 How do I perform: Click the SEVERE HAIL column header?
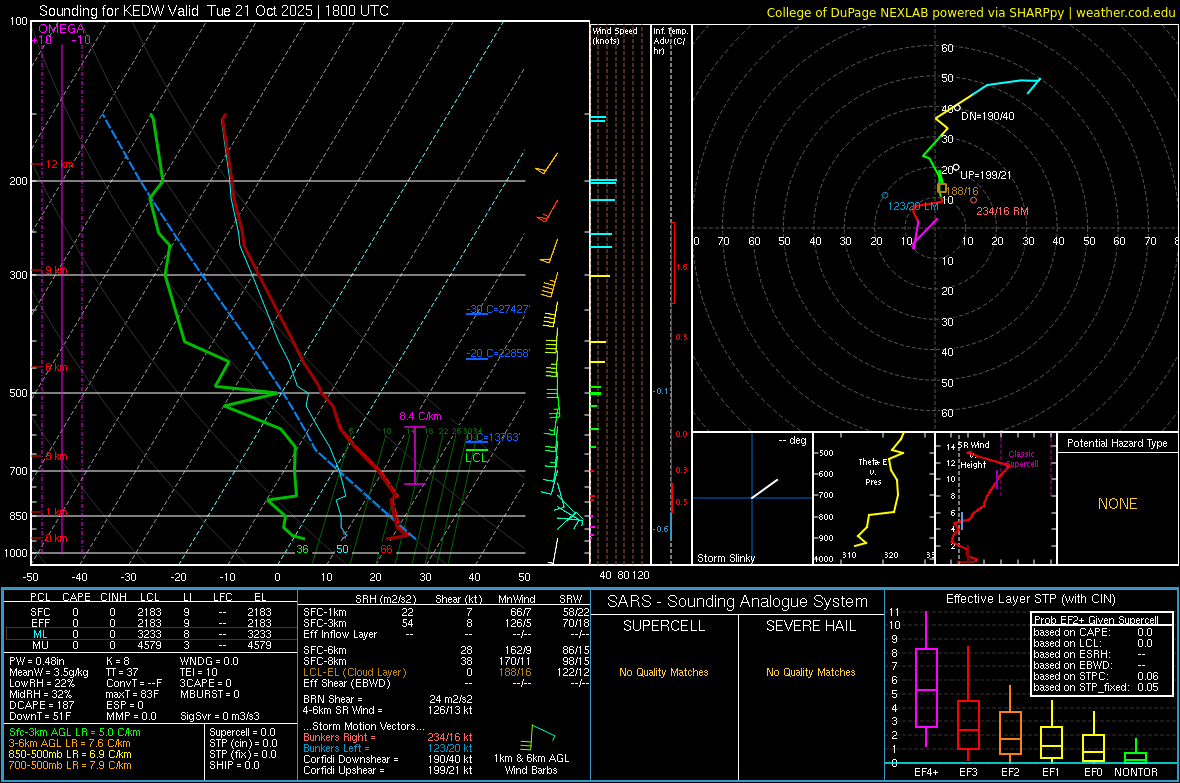pyautogui.click(x=810, y=626)
